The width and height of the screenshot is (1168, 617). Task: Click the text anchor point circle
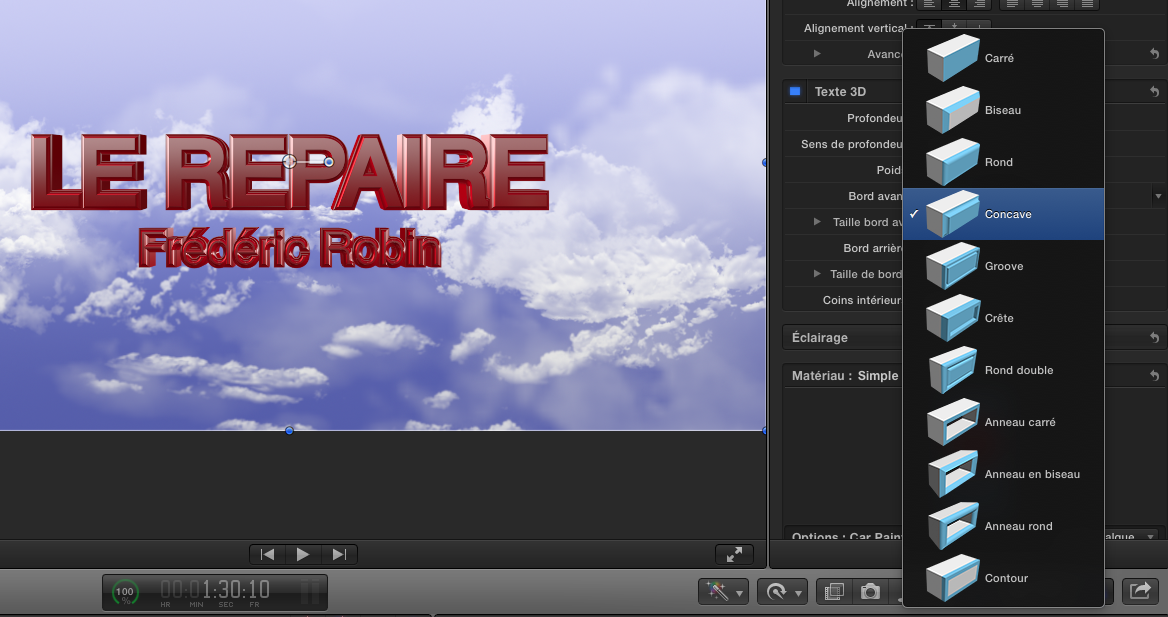tap(290, 161)
